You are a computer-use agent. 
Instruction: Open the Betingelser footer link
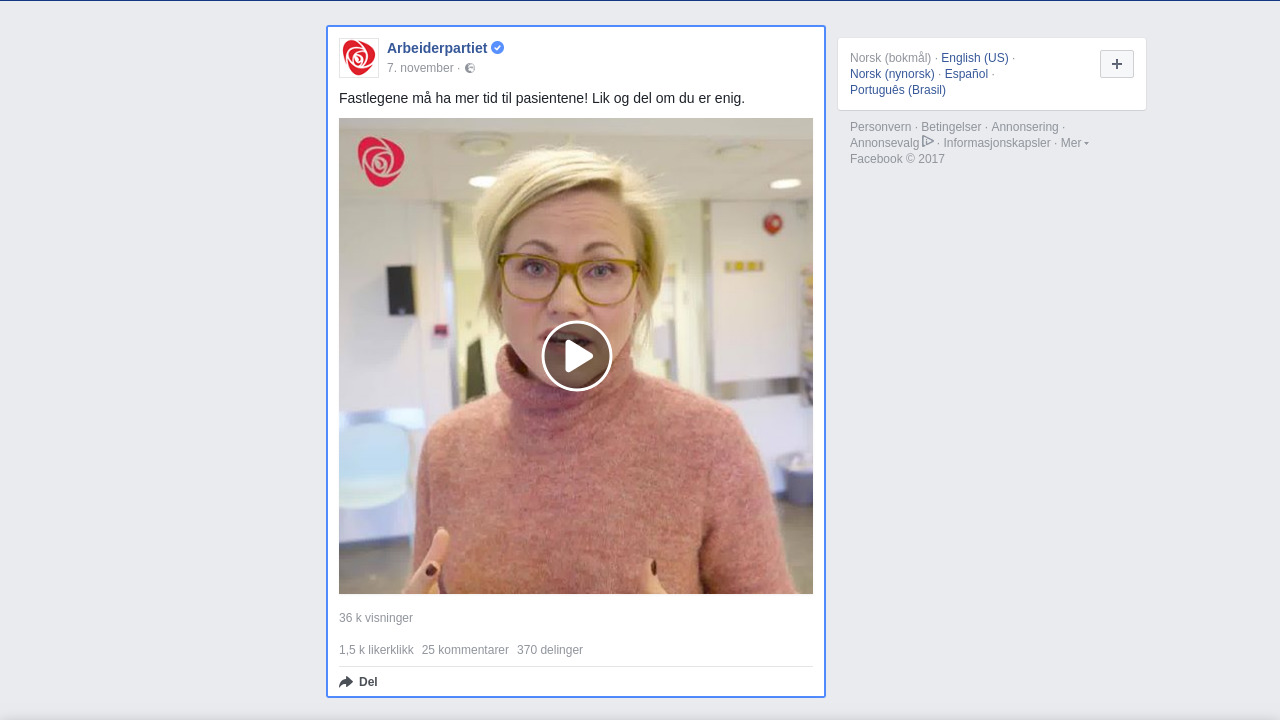951,127
